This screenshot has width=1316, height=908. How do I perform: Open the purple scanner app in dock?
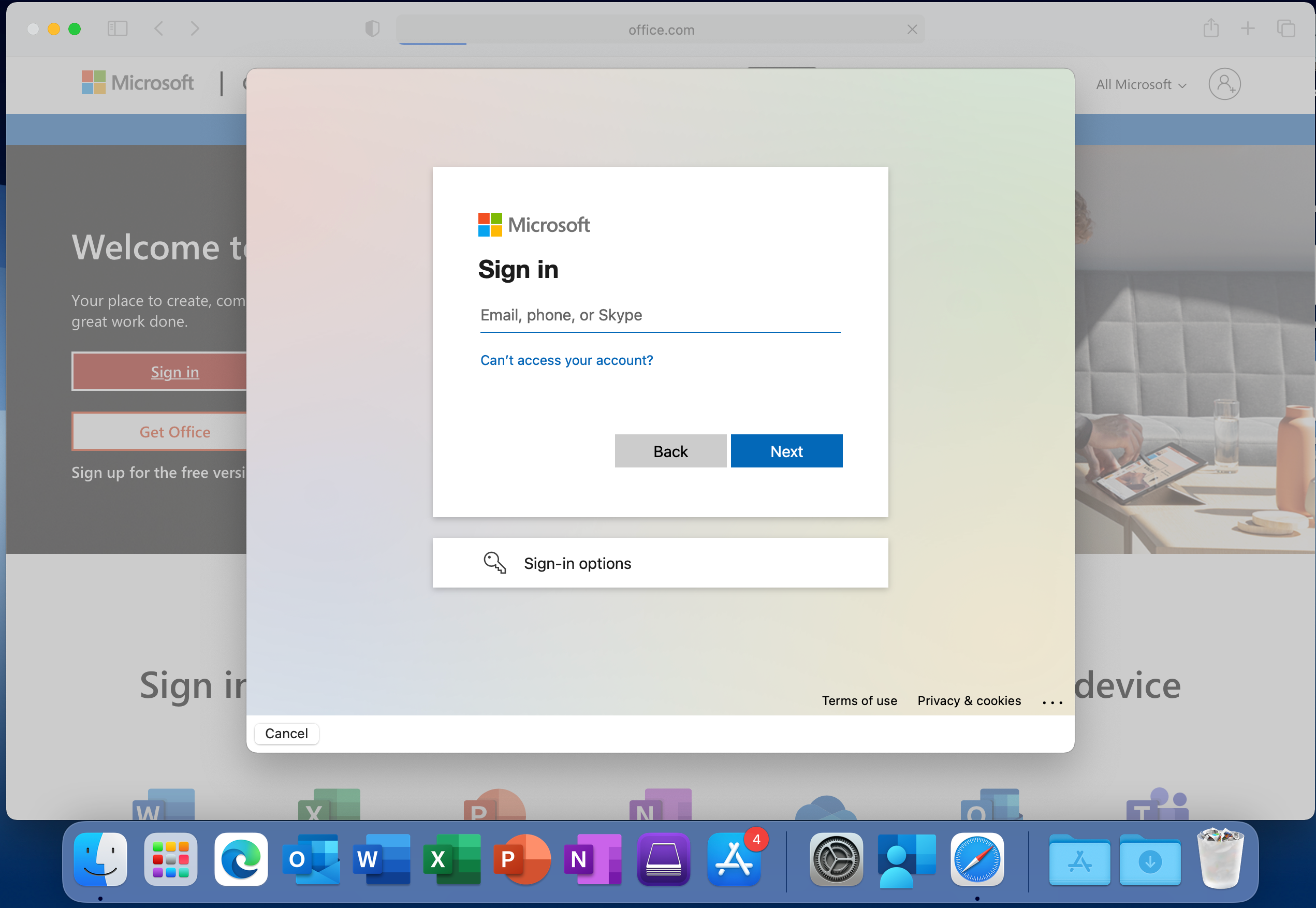pyautogui.click(x=663, y=859)
